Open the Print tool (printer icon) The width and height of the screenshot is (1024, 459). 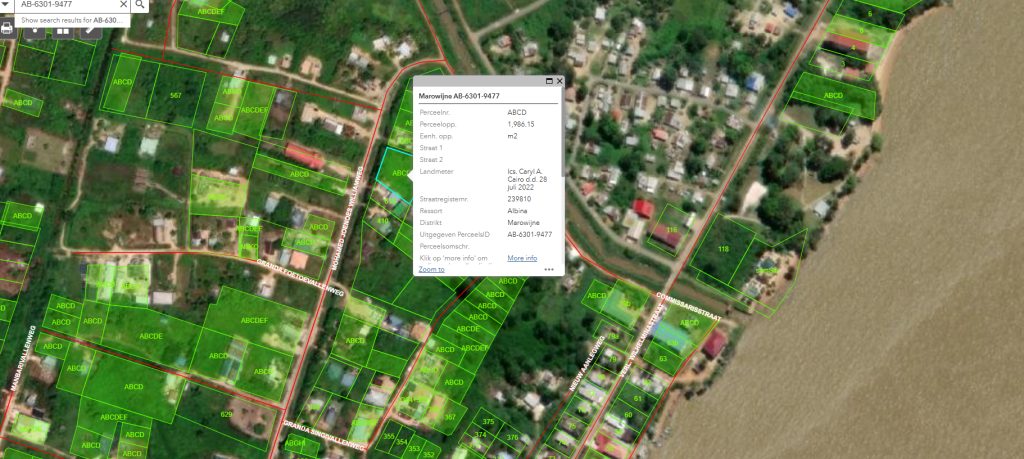(7, 29)
